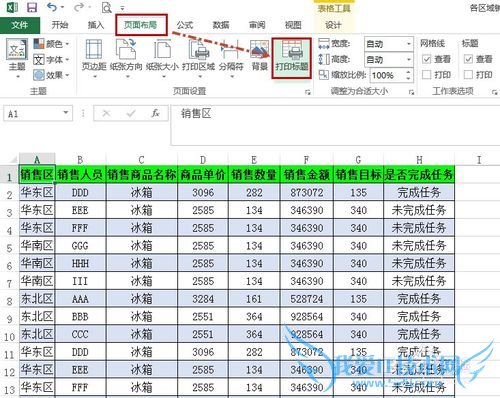The width and height of the screenshot is (500, 398).
Task: Open Undo history dropdown arrow
Action: point(63,7)
